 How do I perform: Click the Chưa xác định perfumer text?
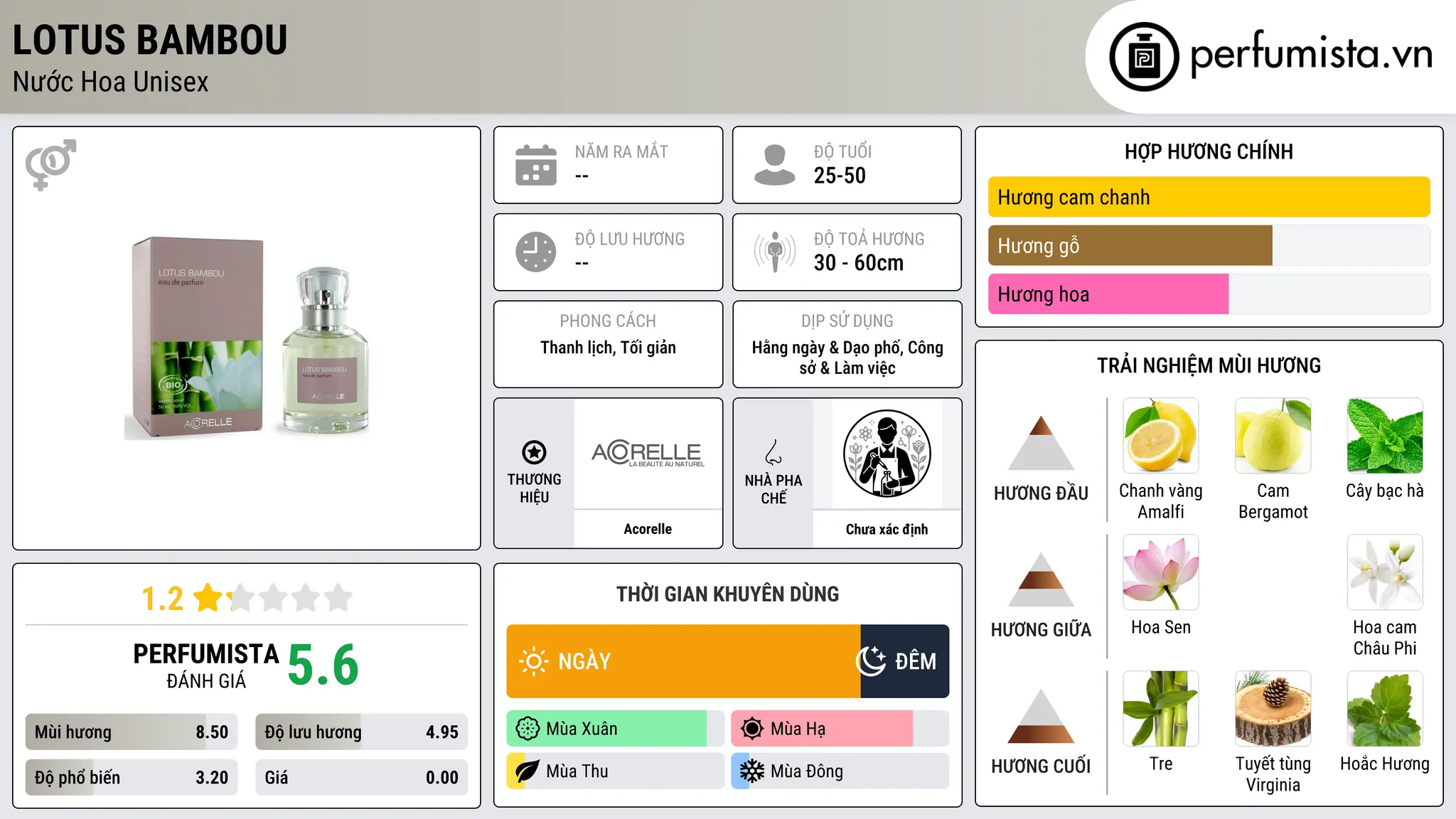point(887,529)
